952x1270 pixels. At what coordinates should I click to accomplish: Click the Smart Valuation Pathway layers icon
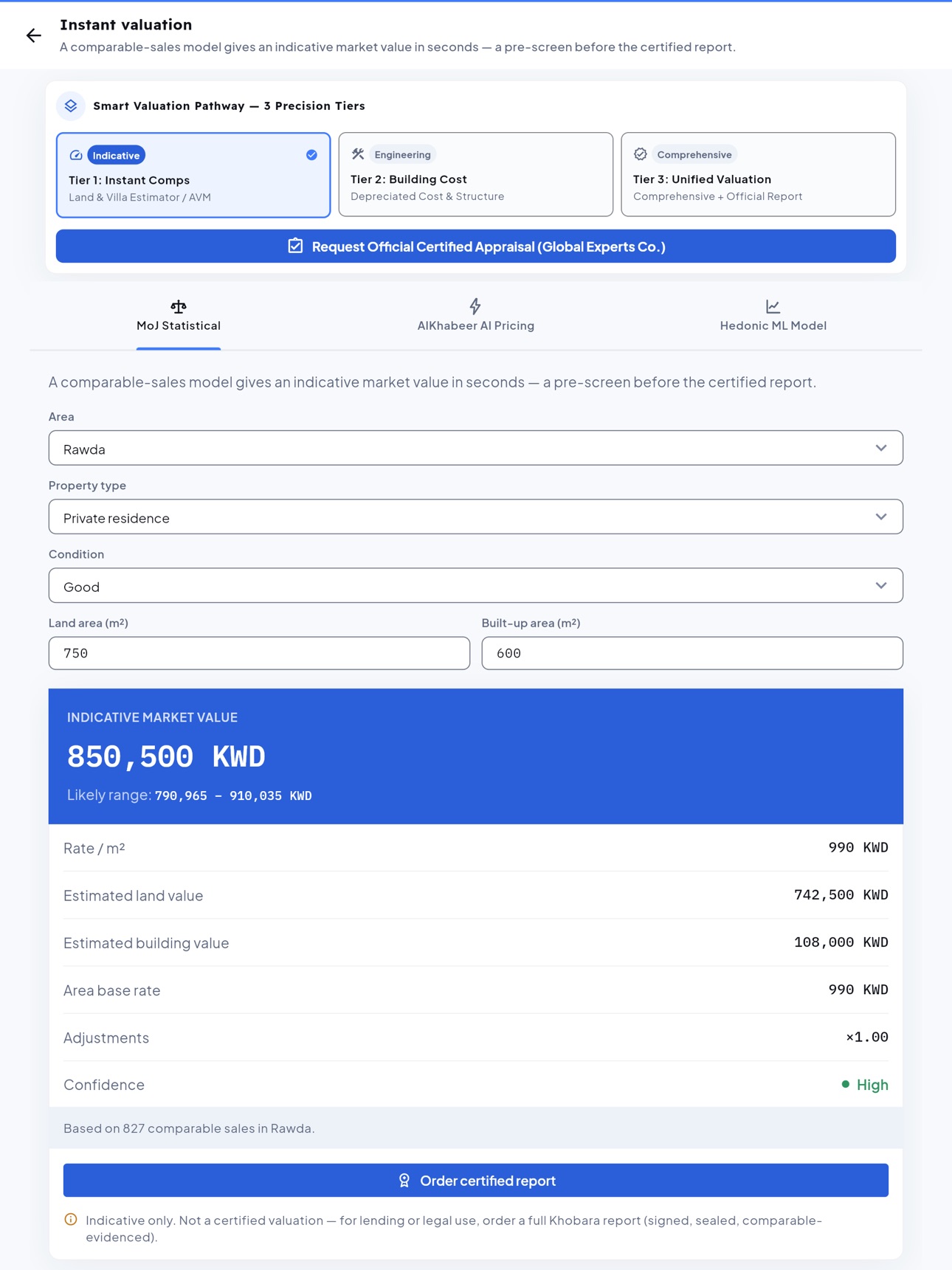(x=71, y=106)
